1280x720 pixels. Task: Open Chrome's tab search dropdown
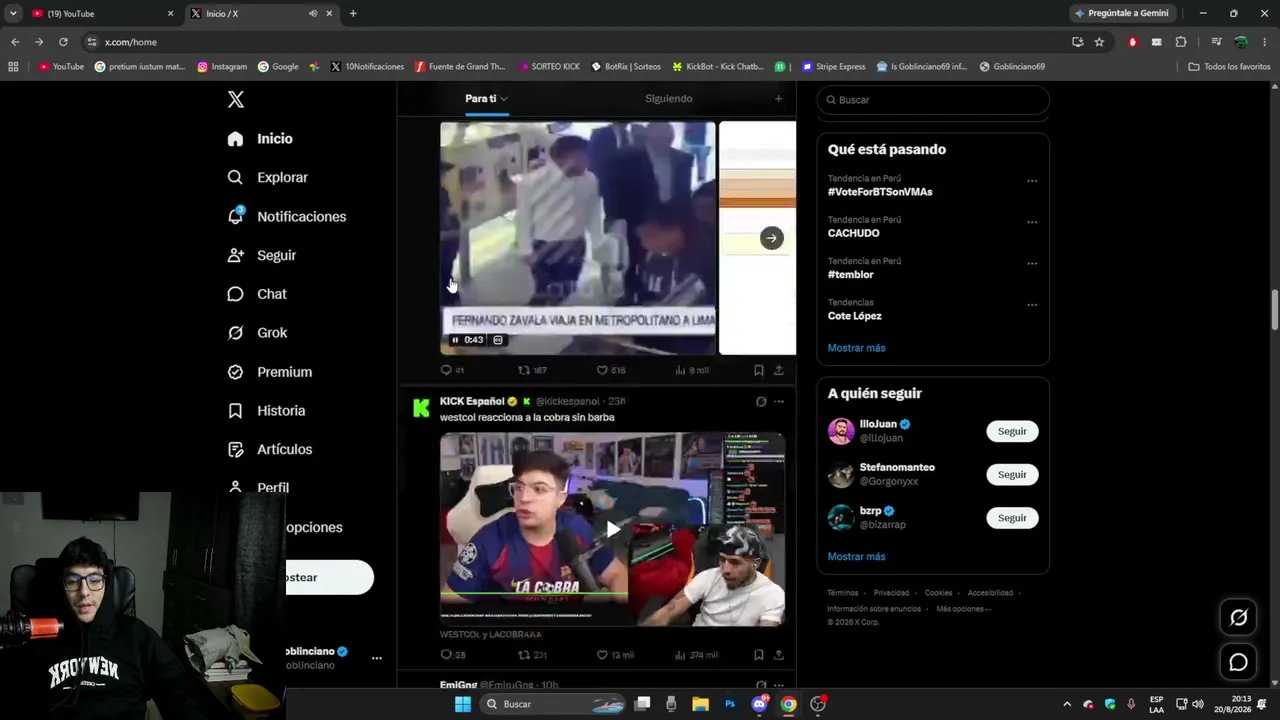coord(13,14)
